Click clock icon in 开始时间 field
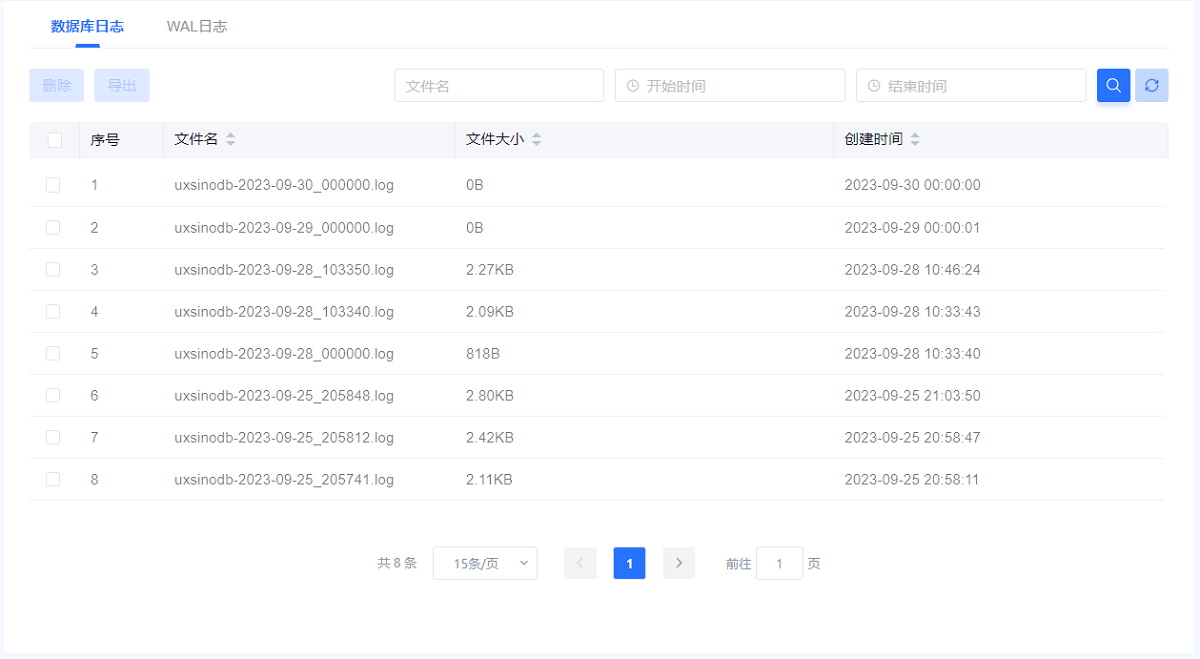 pos(632,86)
